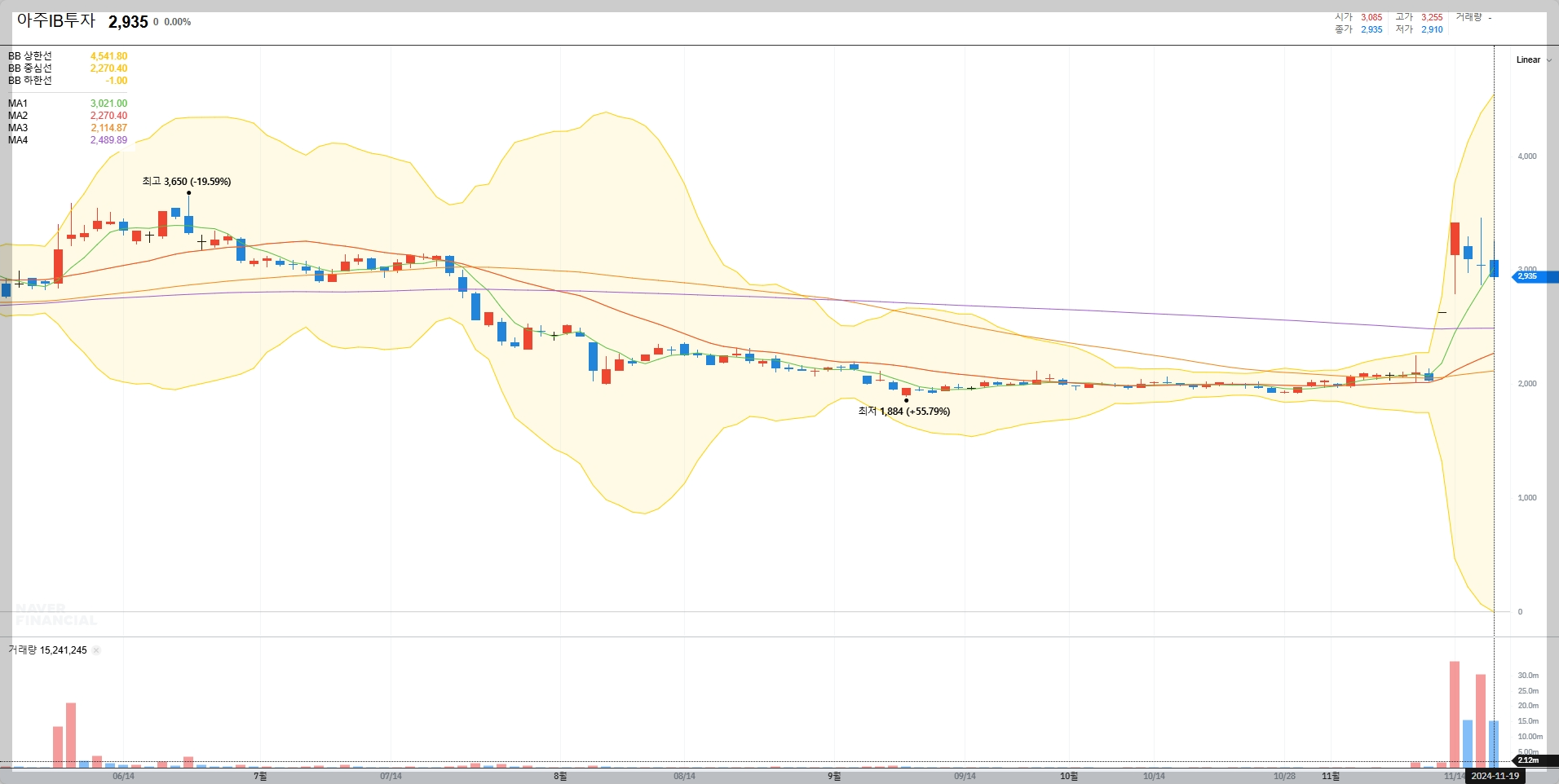
Task: Click the 7월 month marker on the time axis
Action: [x=260, y=777]
